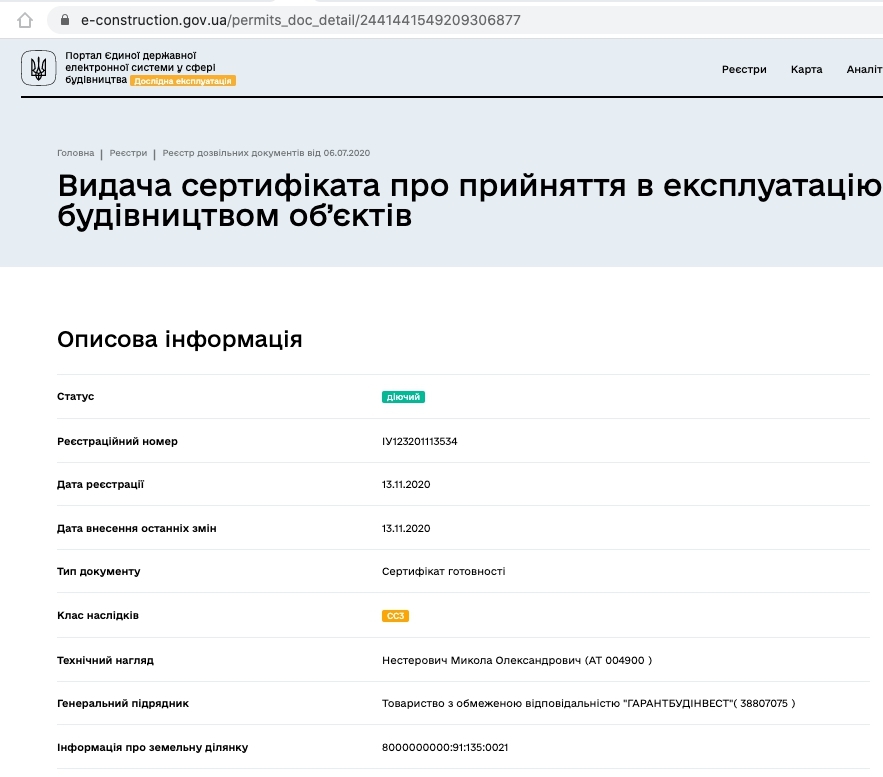Click the address bar URL field
Screen dimensions: 883x777
coord(467,20)
